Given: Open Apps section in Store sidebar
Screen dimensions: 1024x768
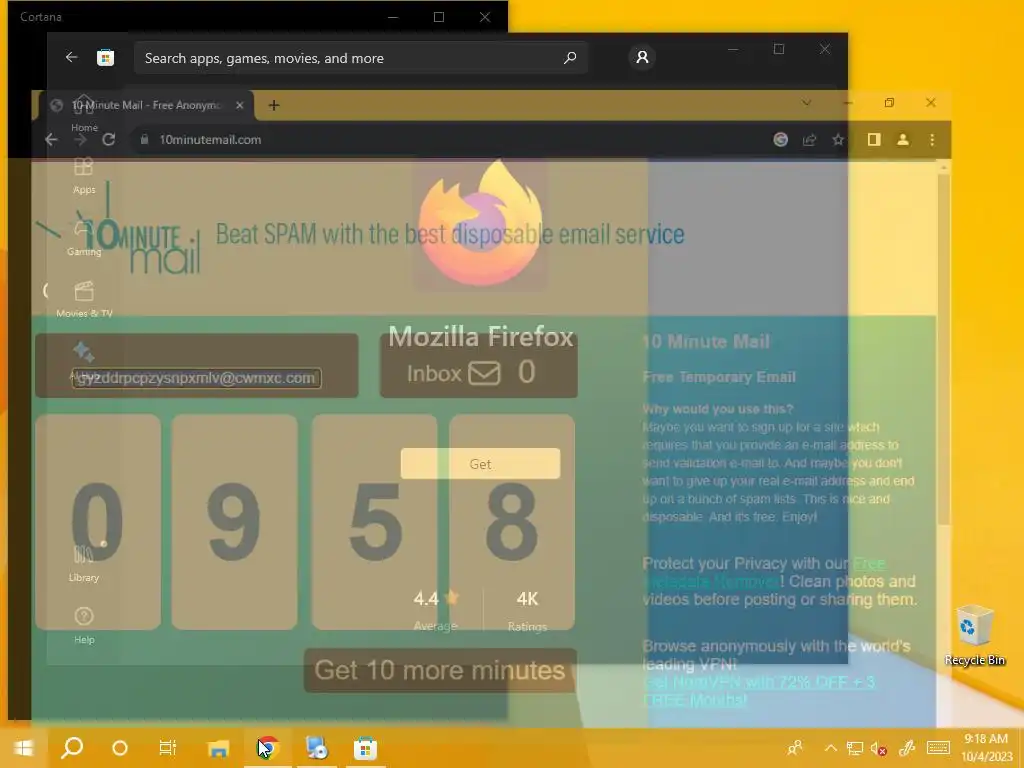Looking at the screenshot, I should pyautogui.click(x=84, y=175).
